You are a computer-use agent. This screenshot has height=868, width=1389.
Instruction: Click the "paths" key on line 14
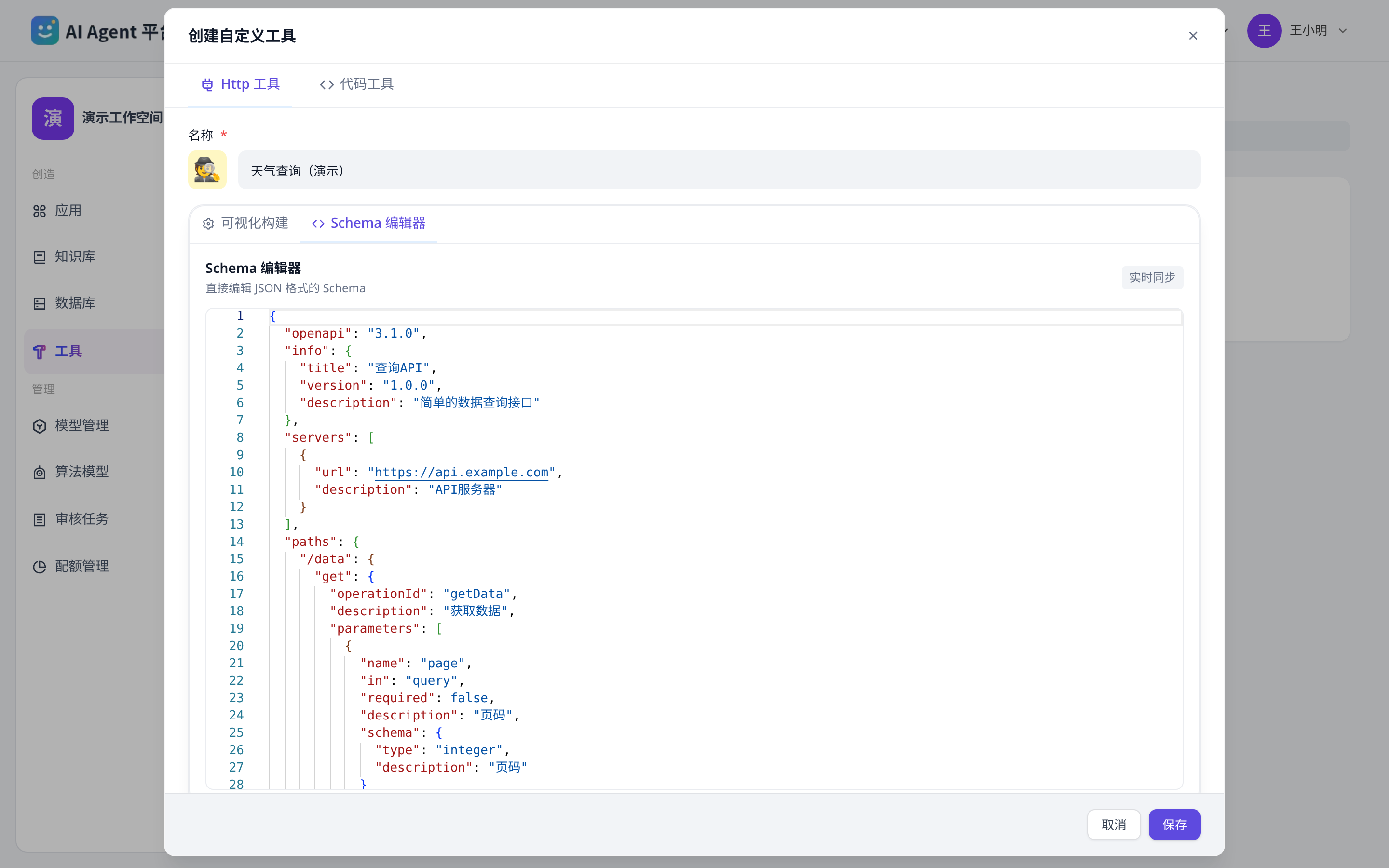tap(311, 542)
